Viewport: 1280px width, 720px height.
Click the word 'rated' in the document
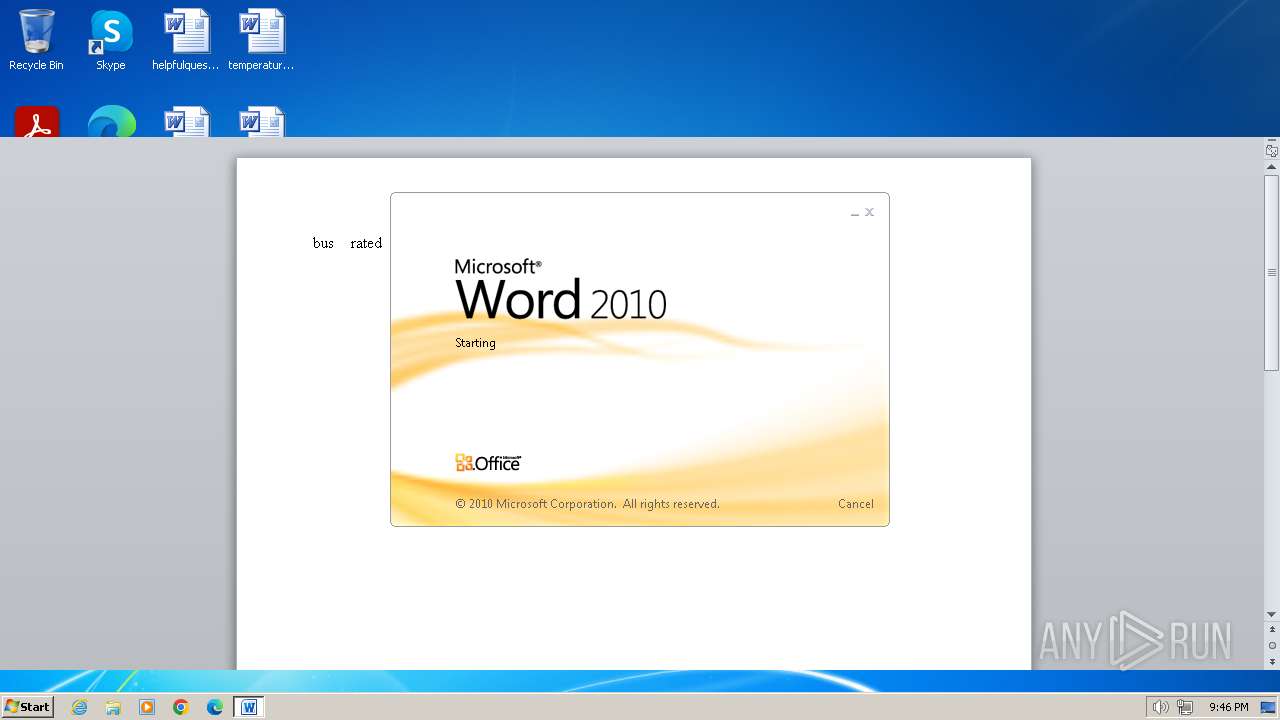[x=366, y=243]
